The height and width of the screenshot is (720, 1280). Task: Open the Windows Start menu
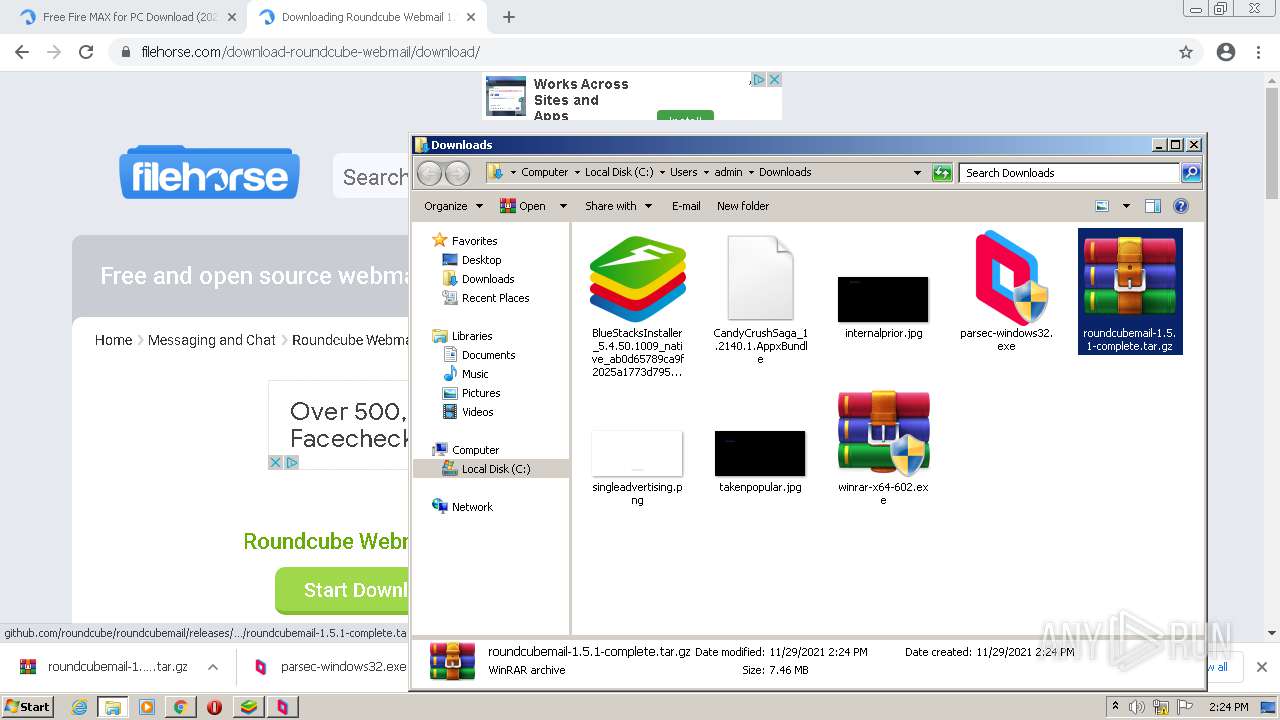tap(27, 706)
